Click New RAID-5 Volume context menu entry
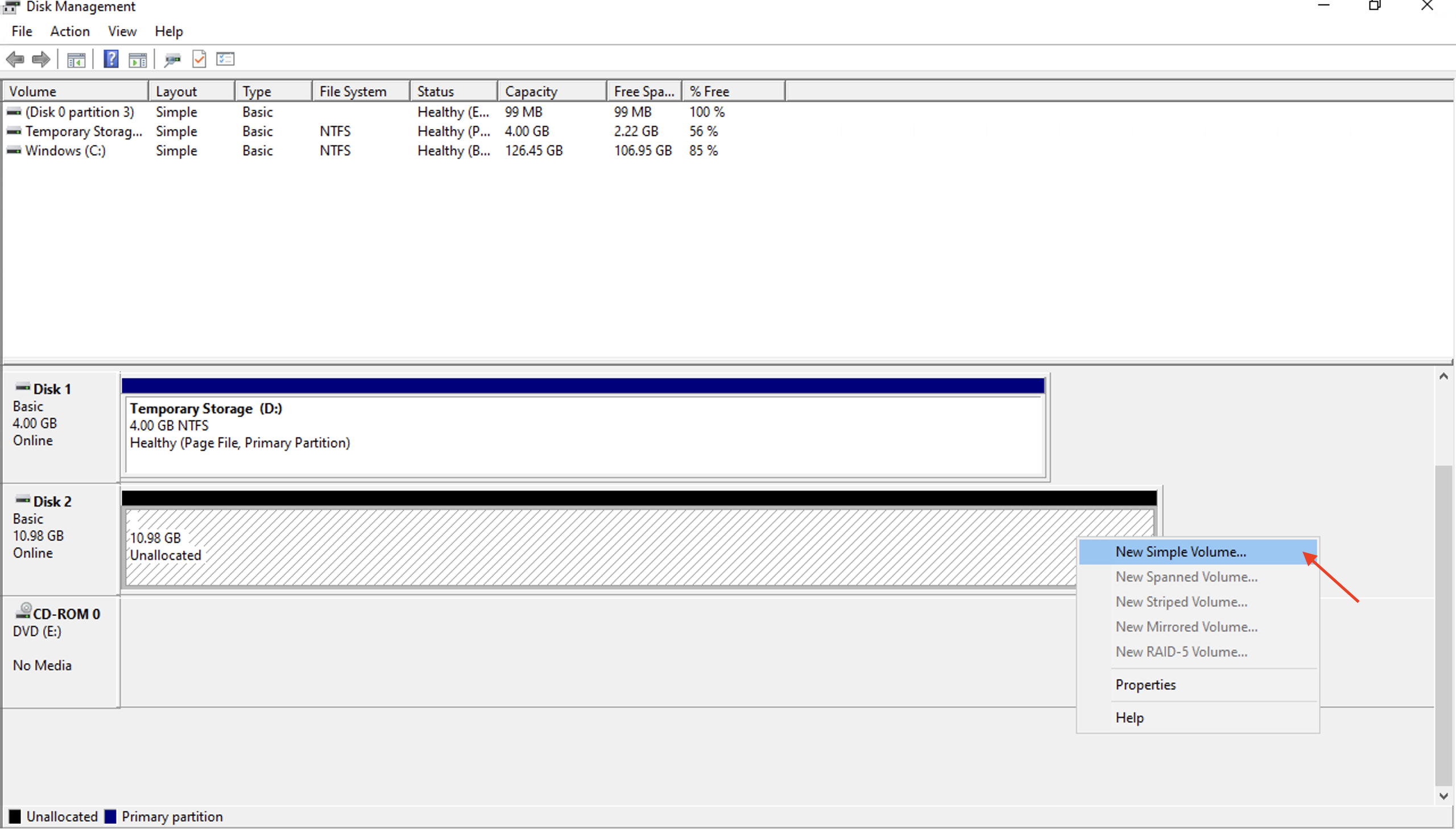 pos(1198,652)
